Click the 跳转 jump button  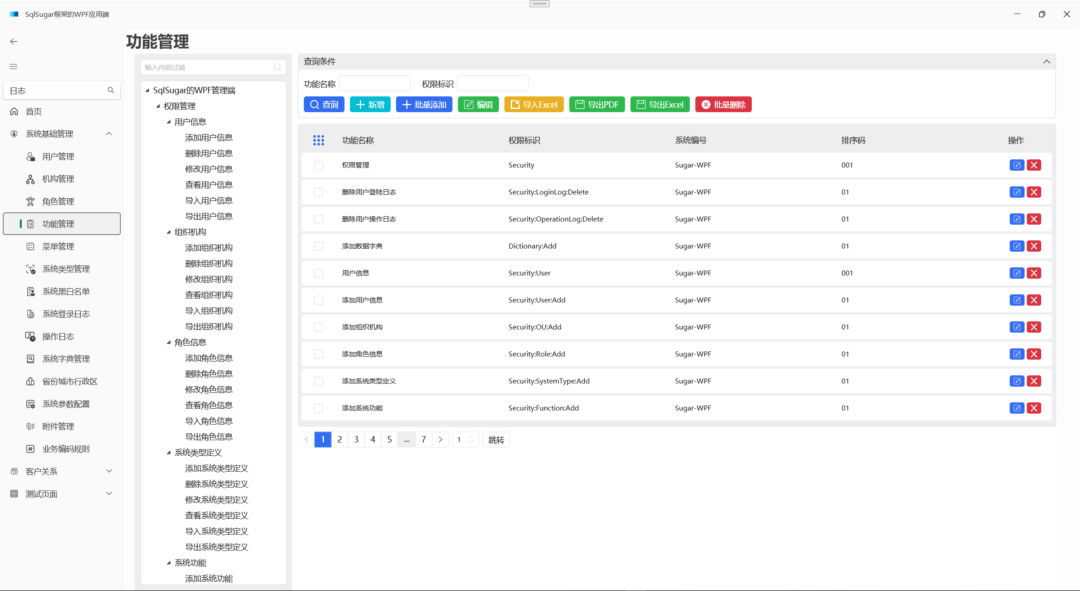[496, 439]
